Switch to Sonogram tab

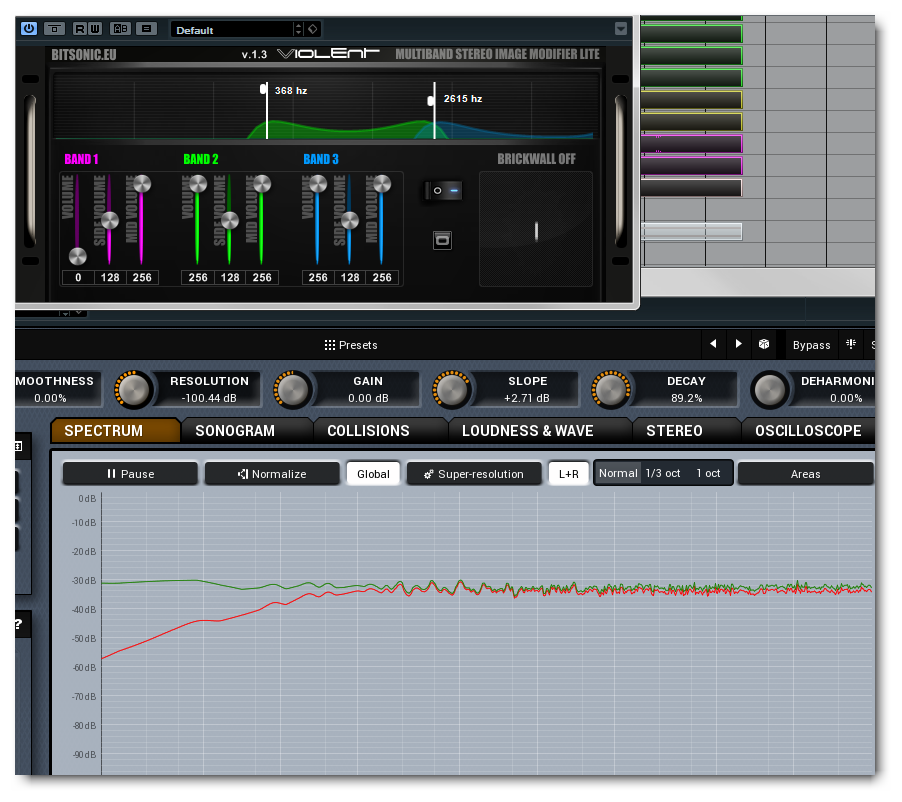click(x=247, y=430)
